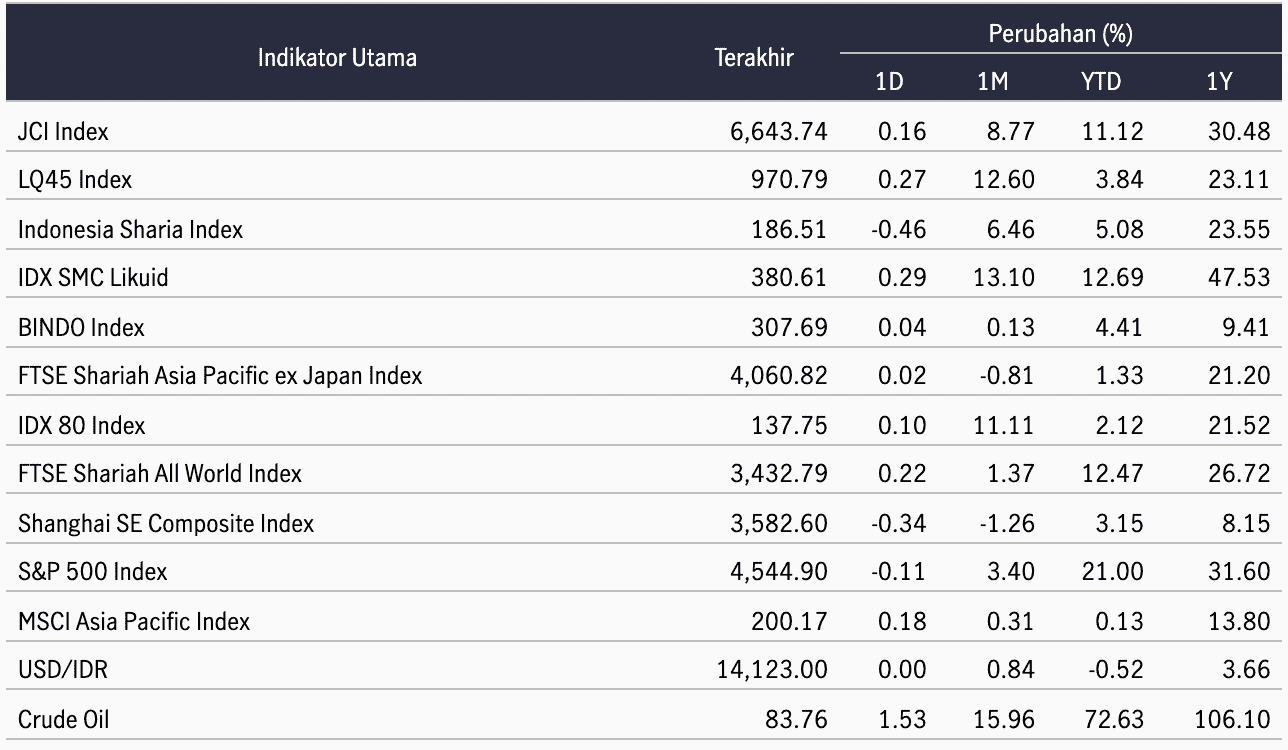
Task: Click the LQ45 Index row label
Action: point(75,180)
